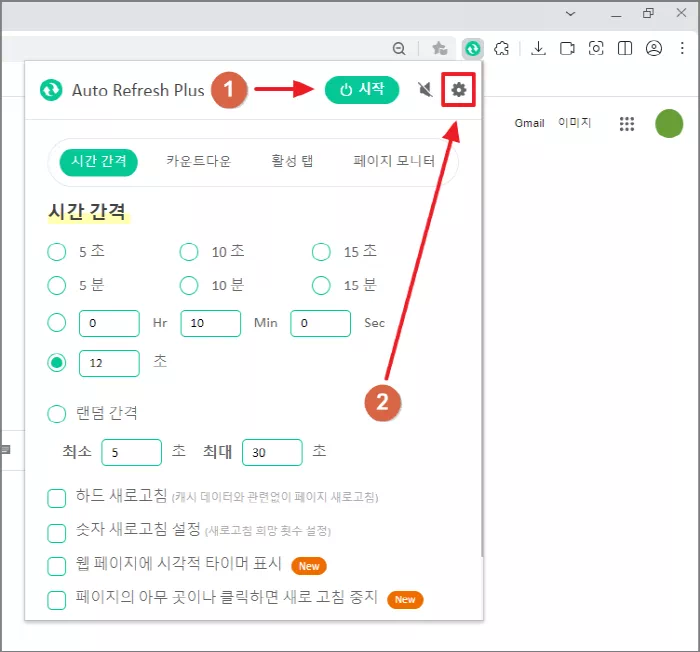The height and width of the screenshot is (652, 700).
Task: Click the green Google account avatar
Action: point(669,124)
